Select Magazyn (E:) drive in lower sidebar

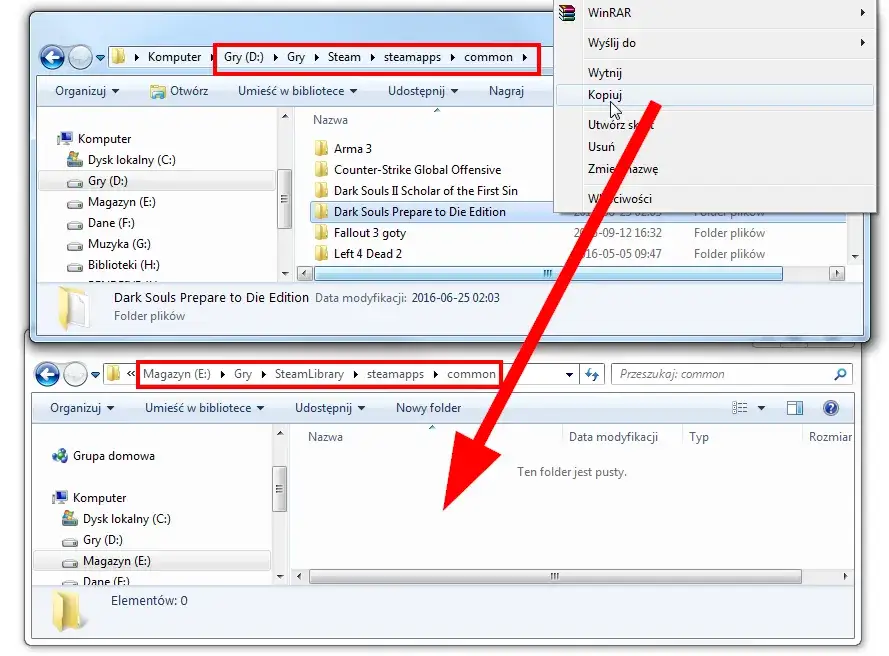pos(116,561)
